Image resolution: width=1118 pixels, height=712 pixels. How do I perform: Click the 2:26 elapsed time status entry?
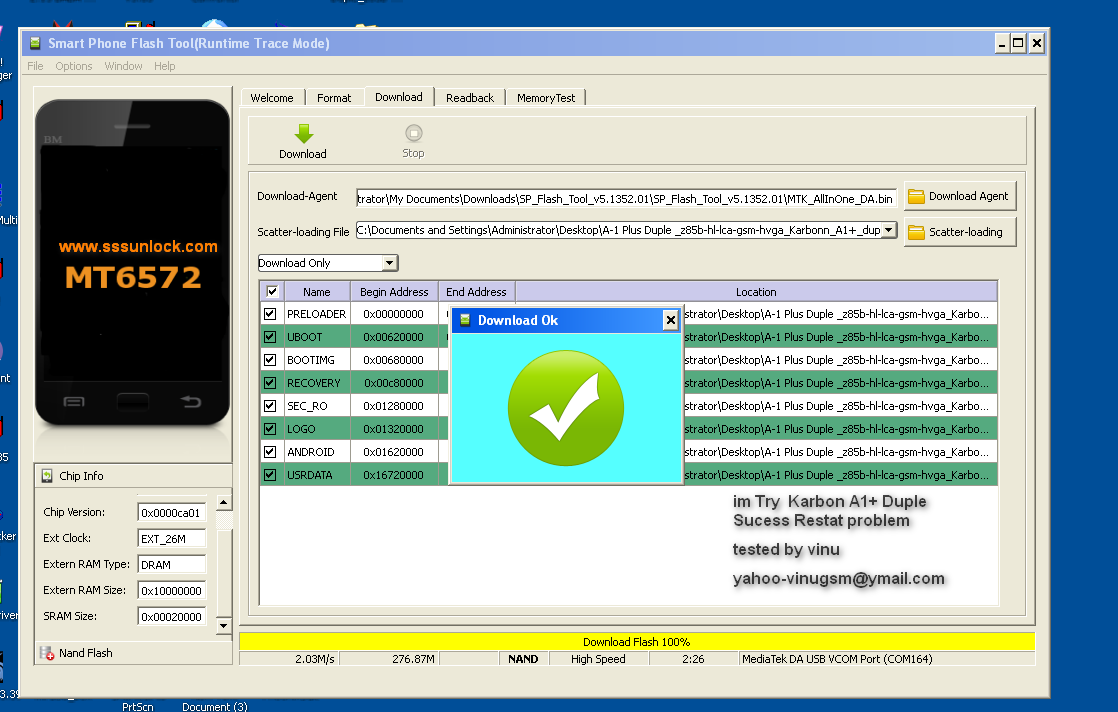click(693, 659)
